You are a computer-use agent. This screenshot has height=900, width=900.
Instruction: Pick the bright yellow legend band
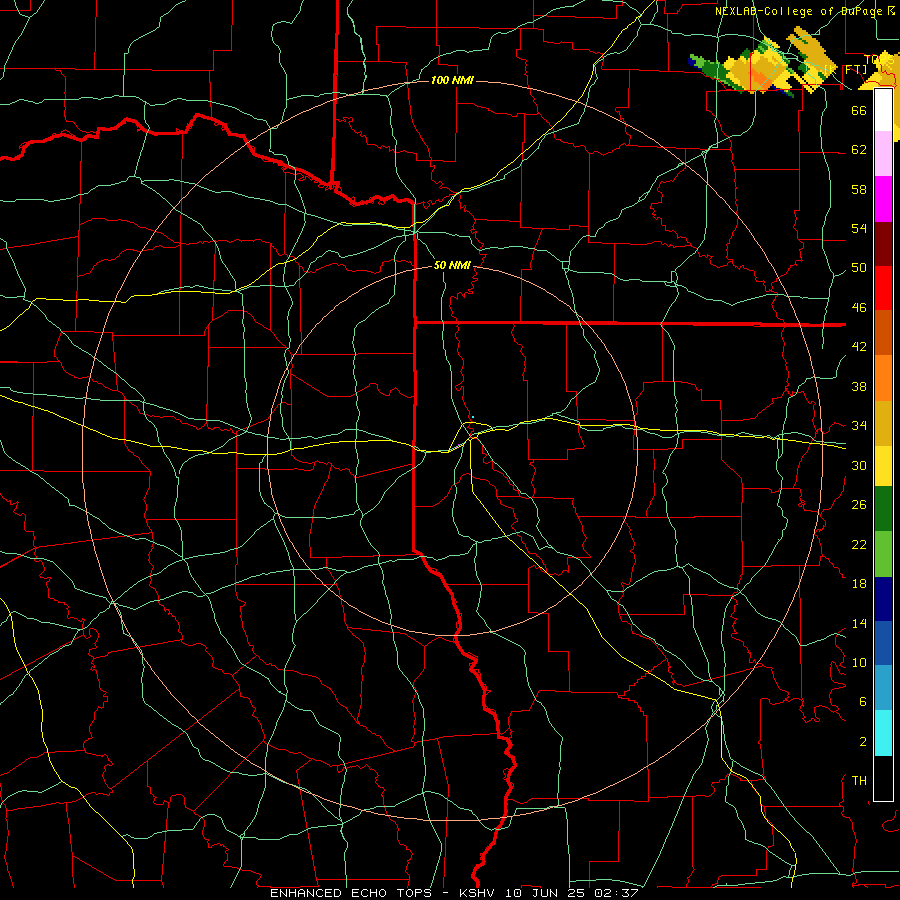[883, 465]
